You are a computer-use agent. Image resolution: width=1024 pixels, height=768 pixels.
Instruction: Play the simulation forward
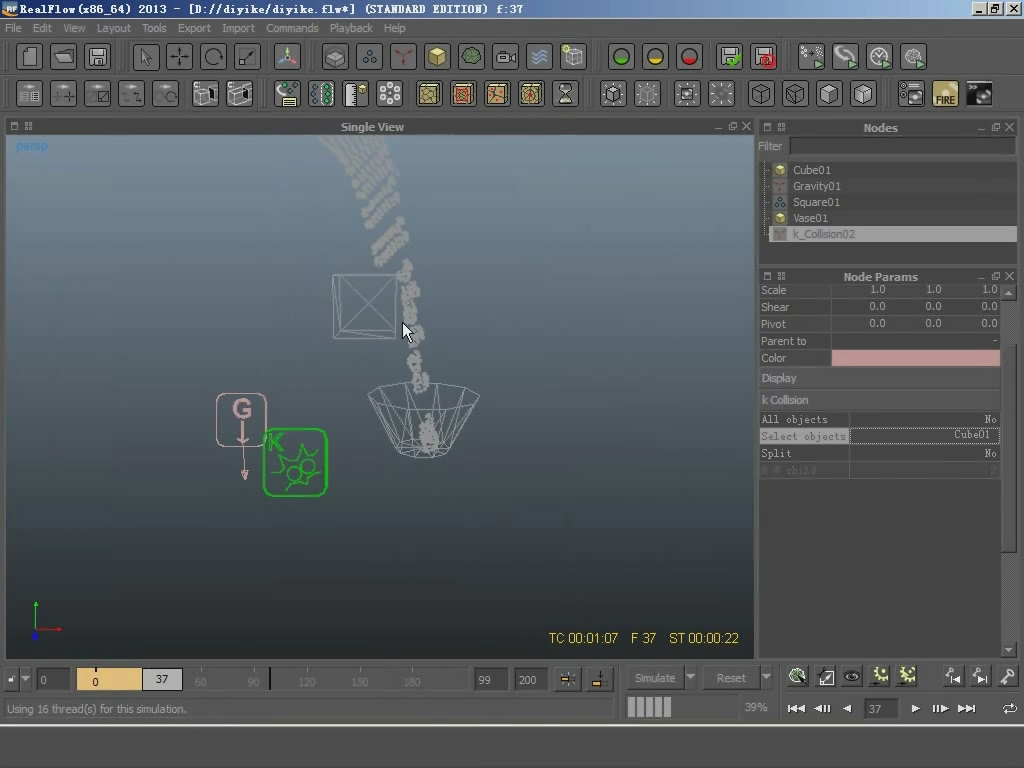pyautogui.click(x=915, y=709)
